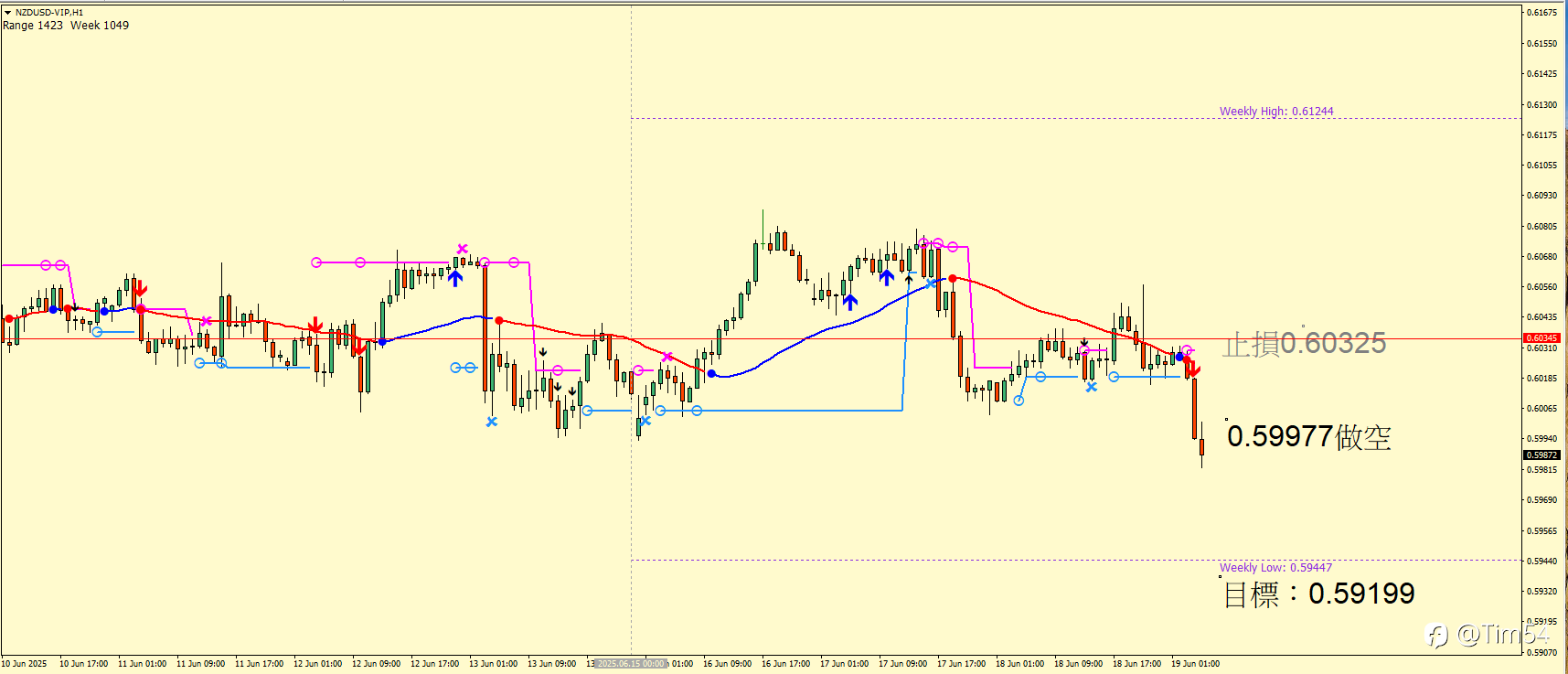Image resolution: width=1568 pixels, height=674 pixels.
Task: Click price scale value 0.59070
Action: (1542, 653)
